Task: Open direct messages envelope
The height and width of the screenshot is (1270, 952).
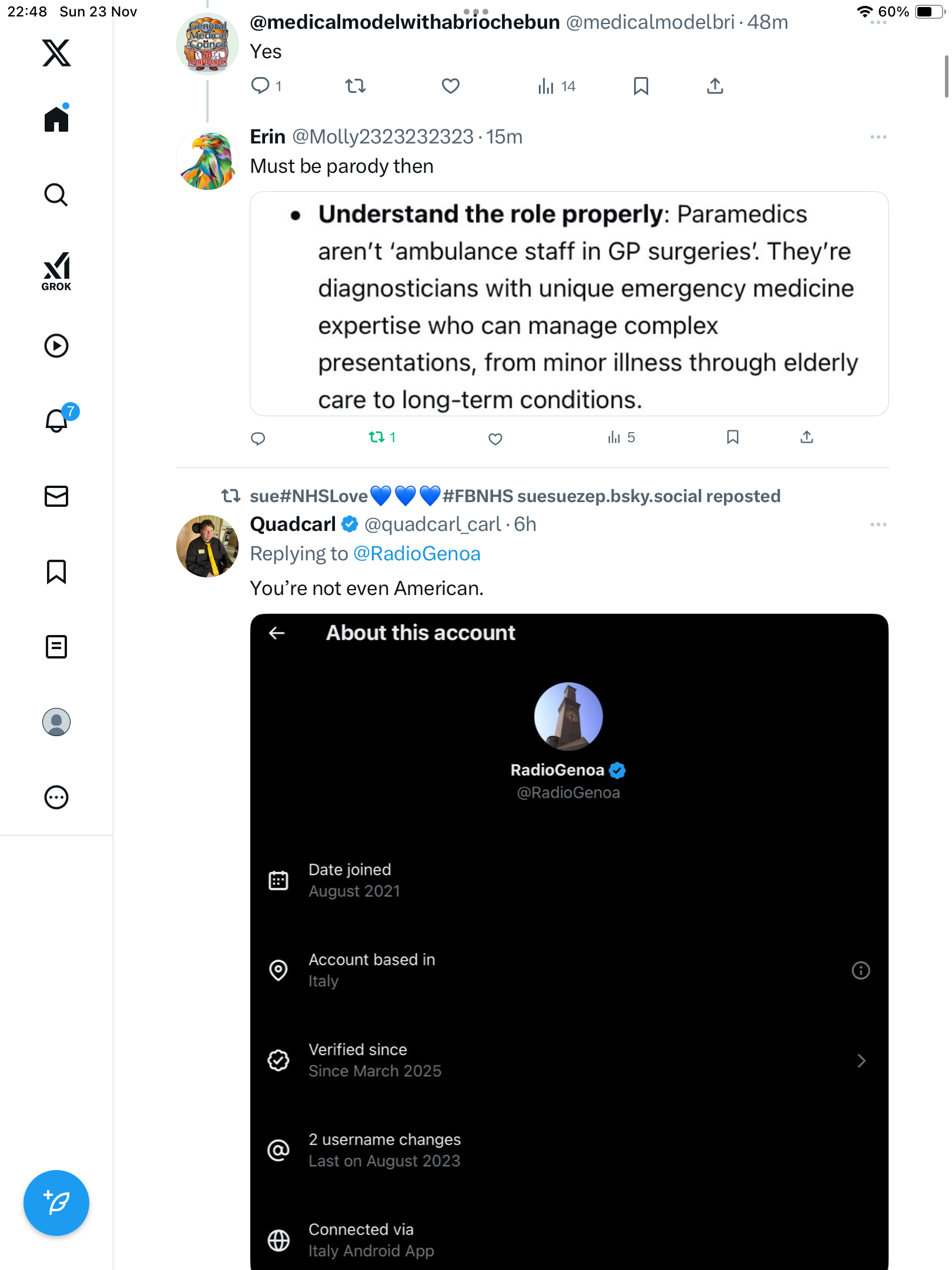Action: (56, 496)
